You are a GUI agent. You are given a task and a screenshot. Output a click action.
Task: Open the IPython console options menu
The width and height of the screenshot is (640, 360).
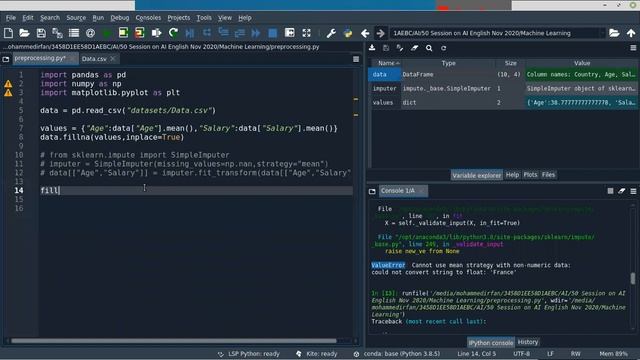click(x=633, y=191)
